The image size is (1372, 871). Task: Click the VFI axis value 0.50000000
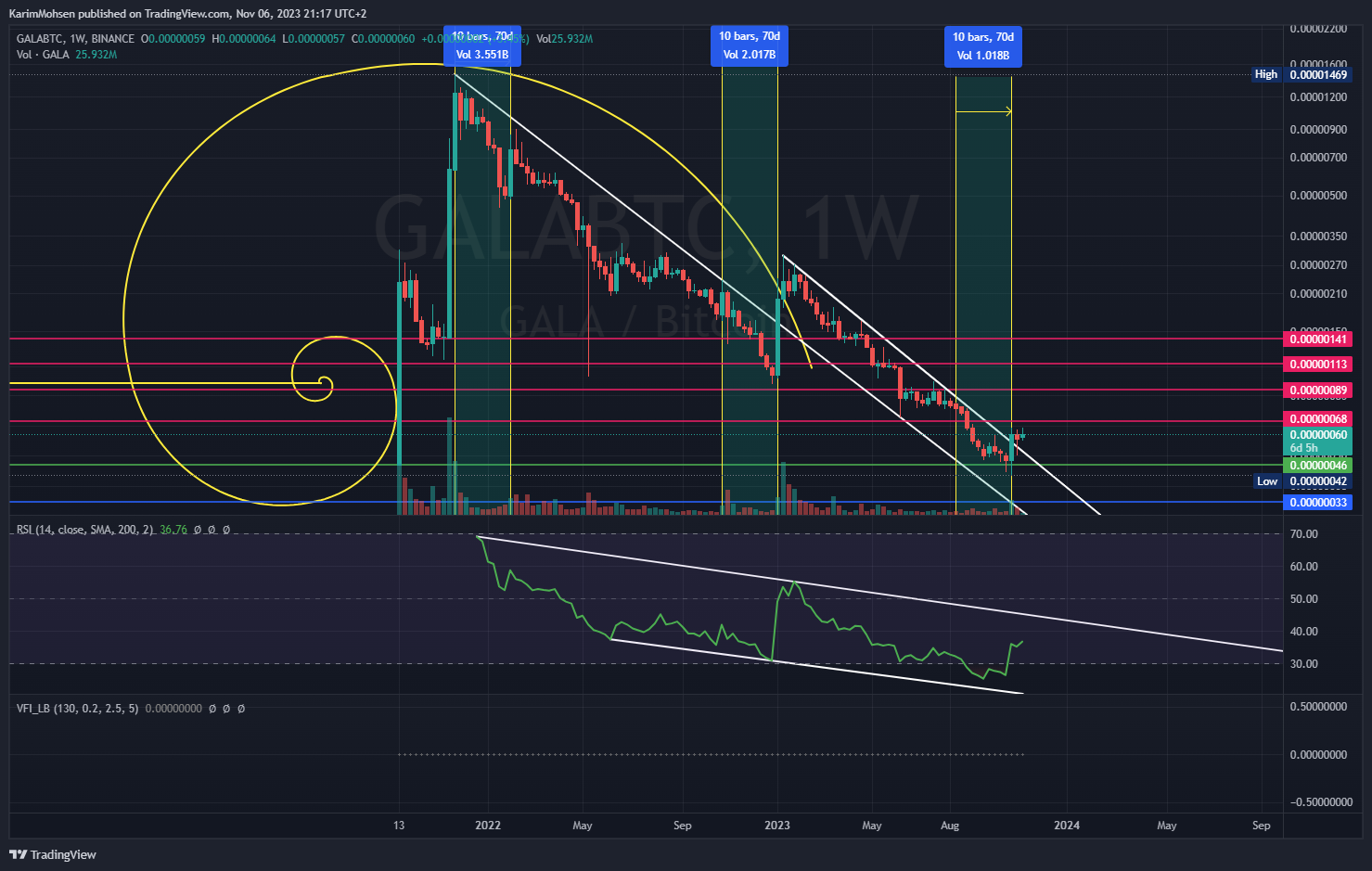[1318, 707]
